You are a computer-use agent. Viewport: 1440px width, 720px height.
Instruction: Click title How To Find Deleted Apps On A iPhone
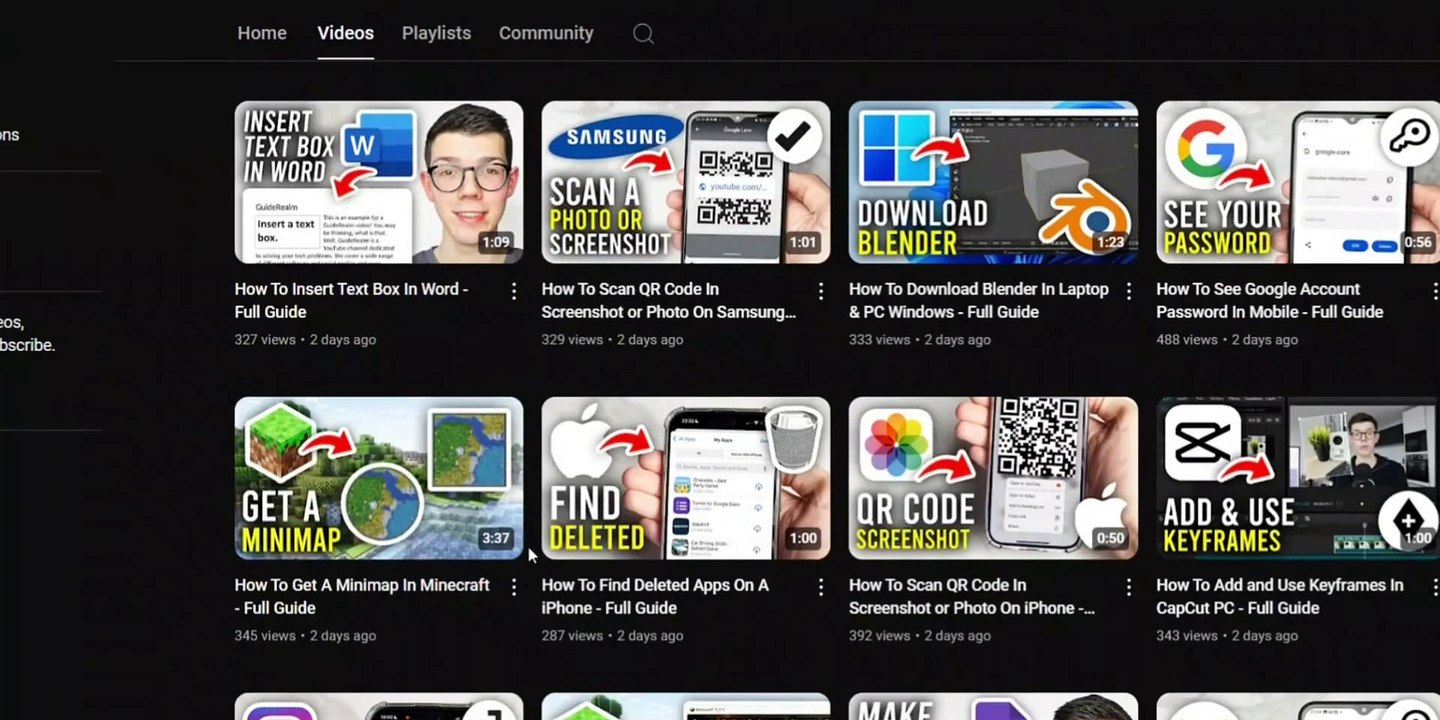pos(655,596)
